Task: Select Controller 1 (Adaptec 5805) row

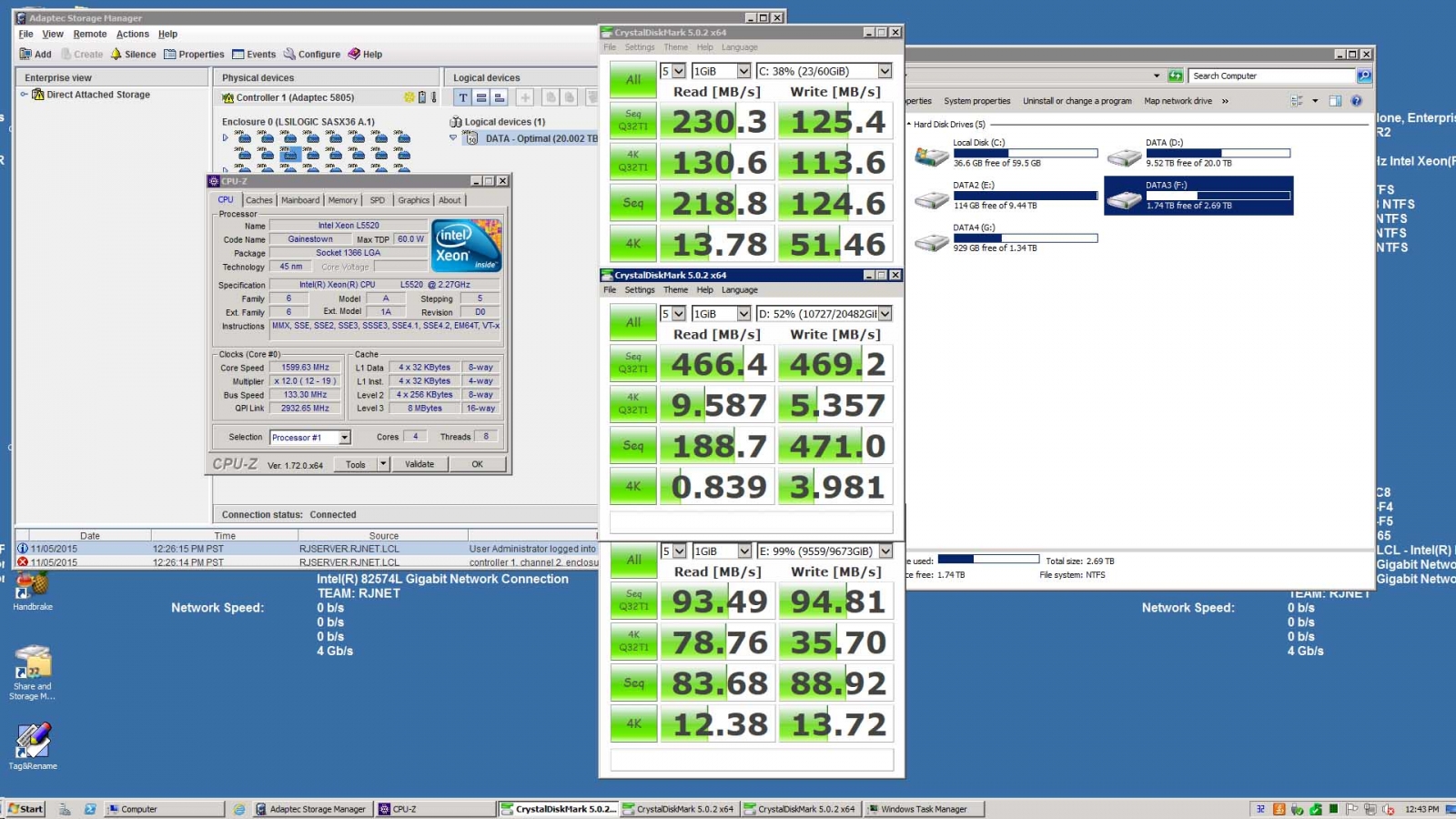Action: 328,97
